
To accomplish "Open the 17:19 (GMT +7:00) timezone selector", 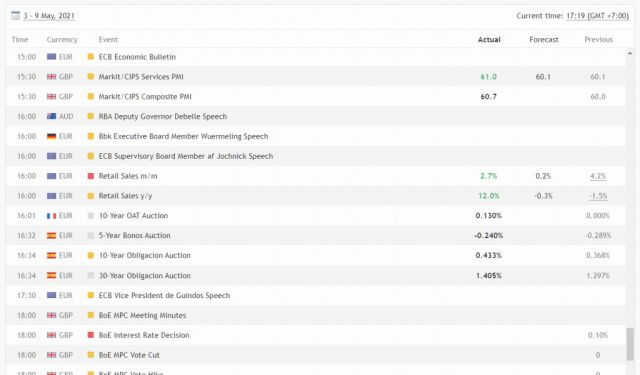I will click(x=598, y=16).
